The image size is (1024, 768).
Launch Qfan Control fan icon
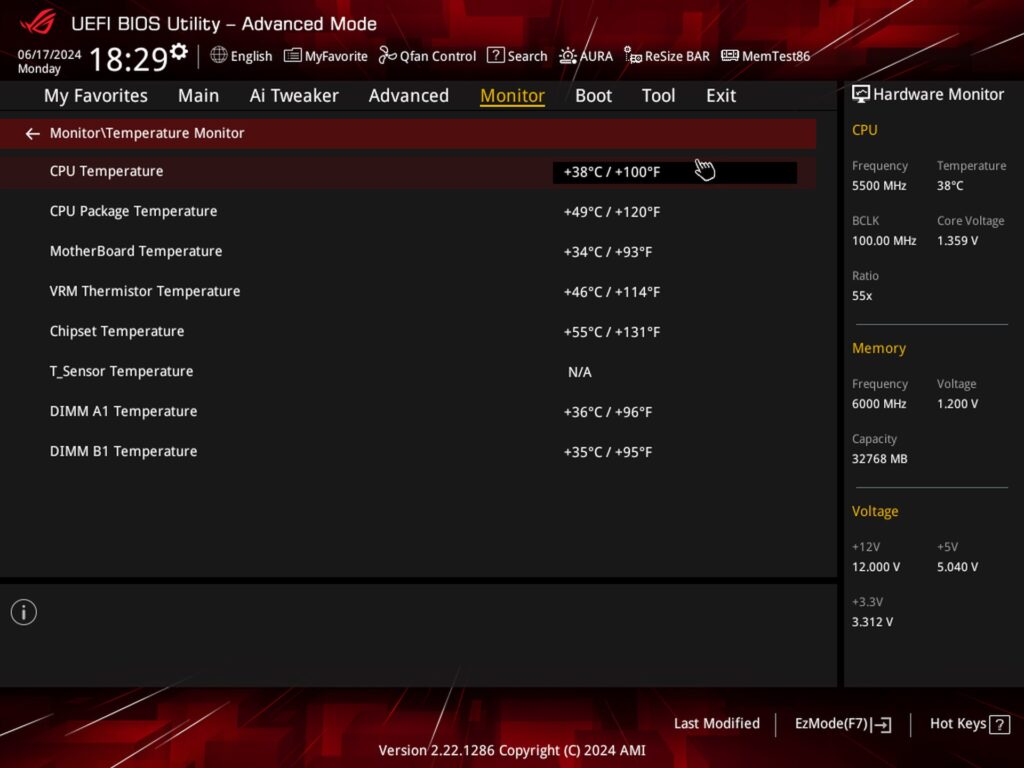point(387,56)
